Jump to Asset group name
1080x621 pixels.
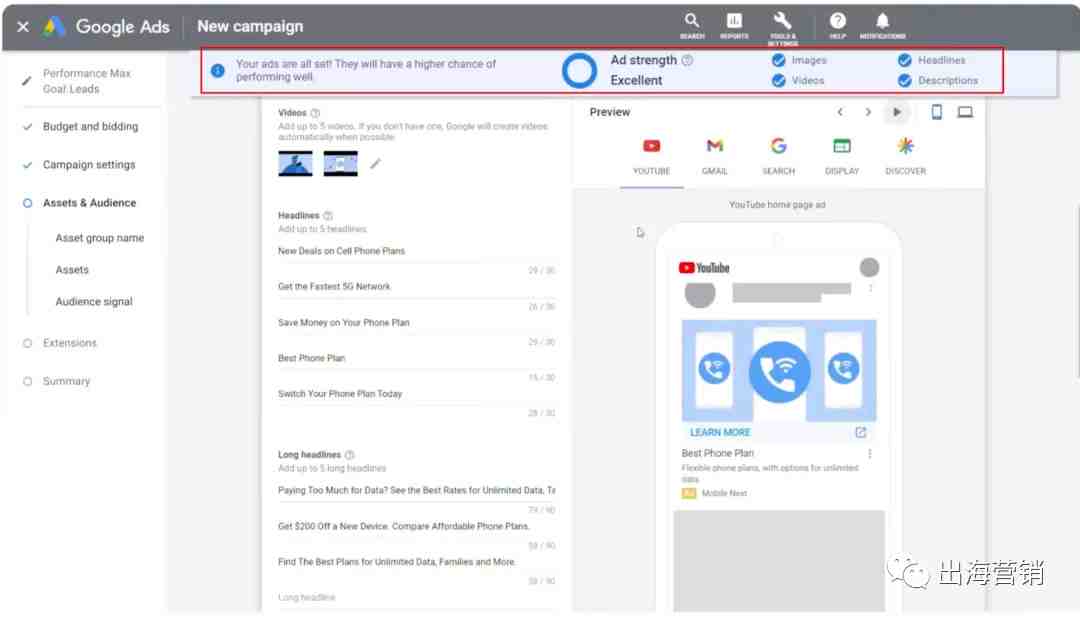tap(100, 238)
